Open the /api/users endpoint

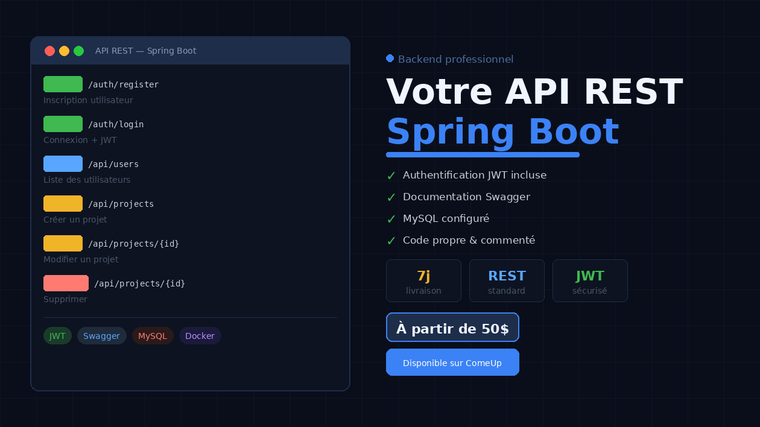[113, 164]
